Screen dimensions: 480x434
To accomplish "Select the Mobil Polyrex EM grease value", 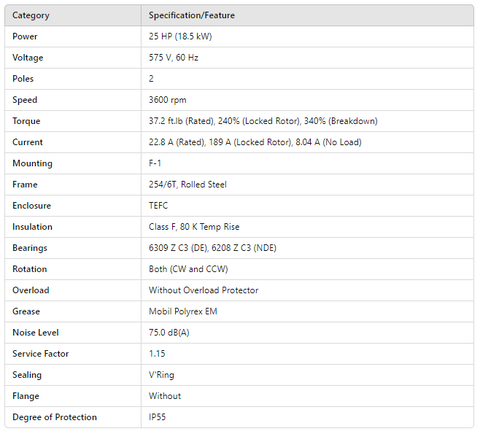I will click(x=183, y=312).
